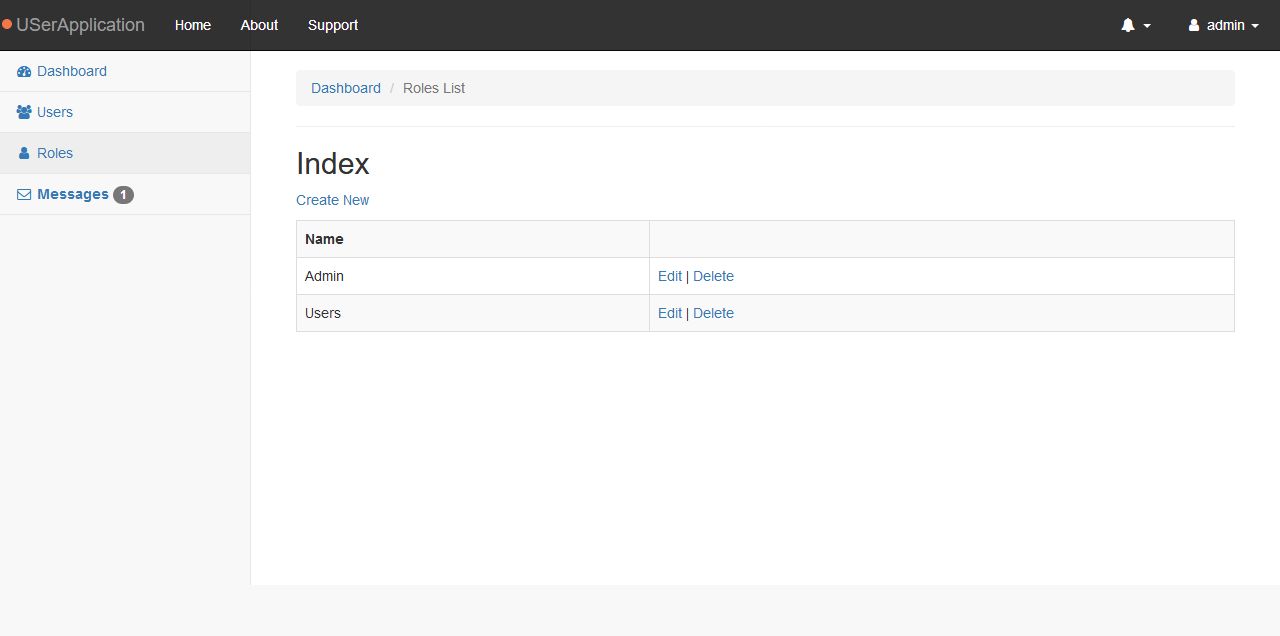This screenshot has width=1280, height=636.
Task: Click the Dashboard gauge icon in sidebar
Action: 24,72
